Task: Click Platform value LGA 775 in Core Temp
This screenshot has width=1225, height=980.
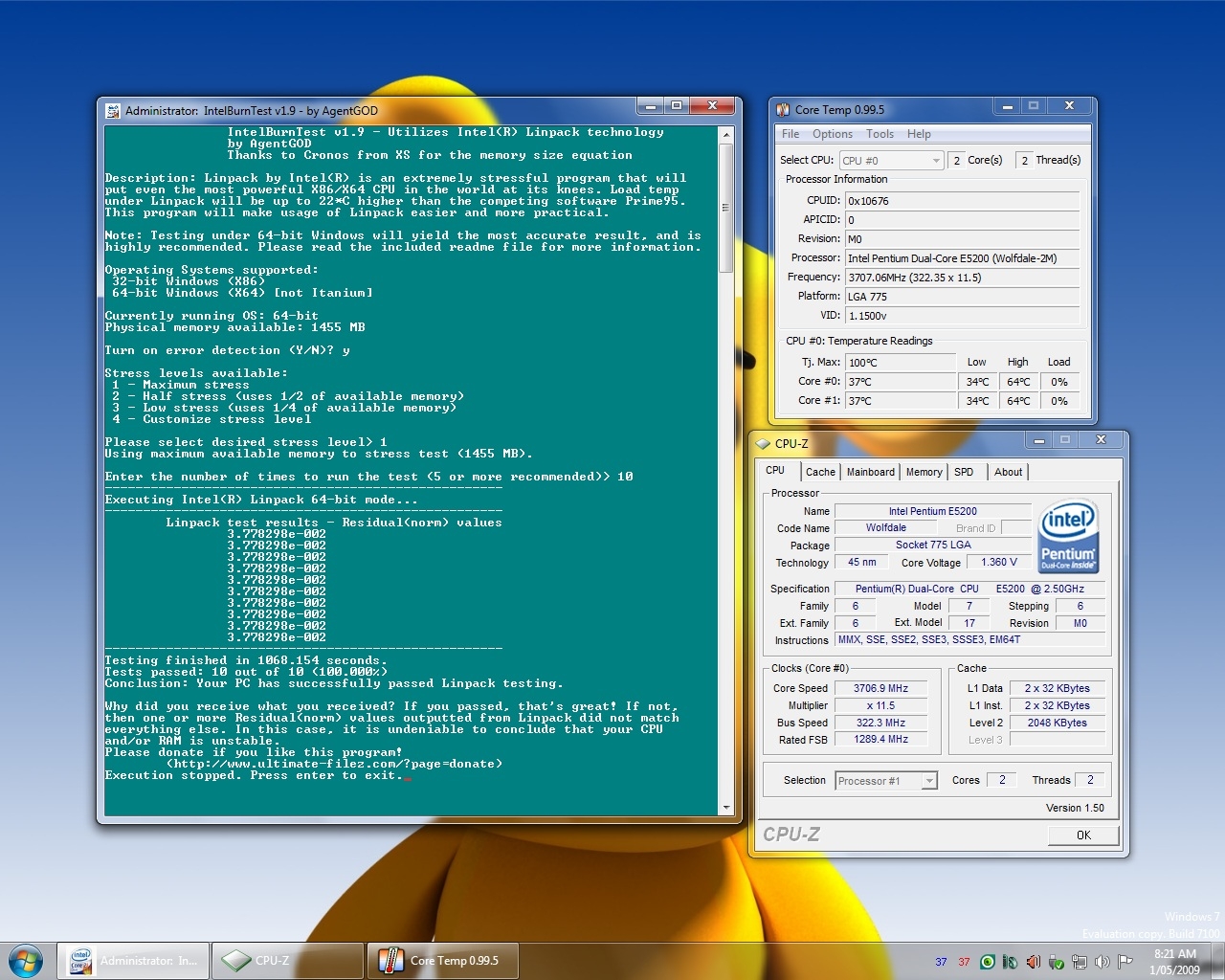Action: [963, 297]
